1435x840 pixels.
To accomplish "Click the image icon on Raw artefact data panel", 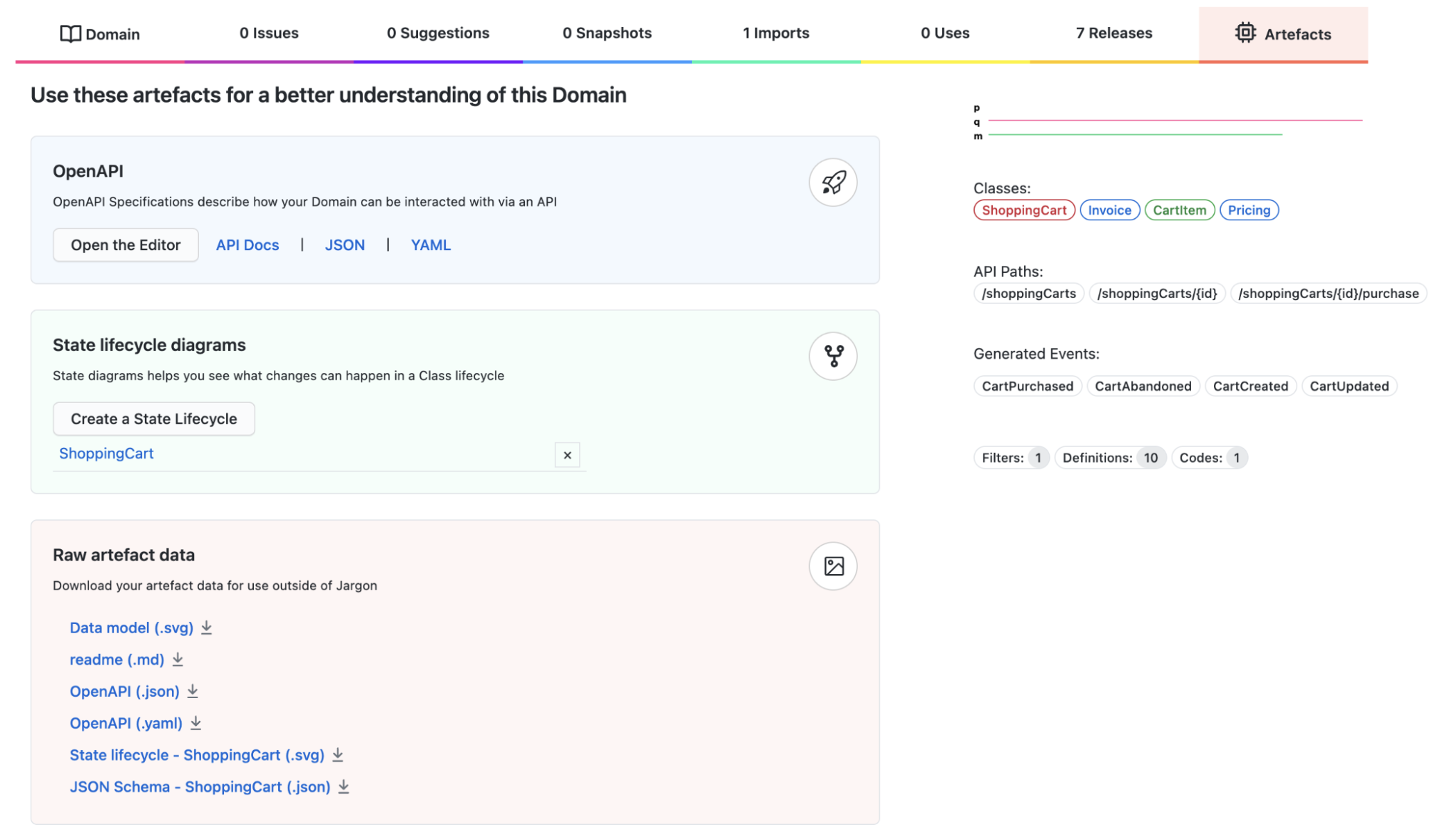I will point(833,565).
